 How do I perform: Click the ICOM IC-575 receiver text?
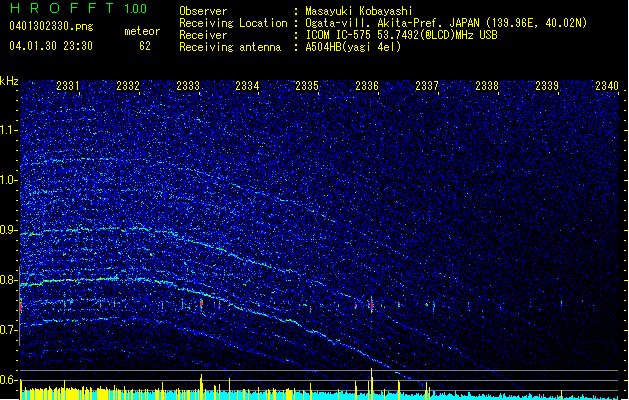point(401,35)
